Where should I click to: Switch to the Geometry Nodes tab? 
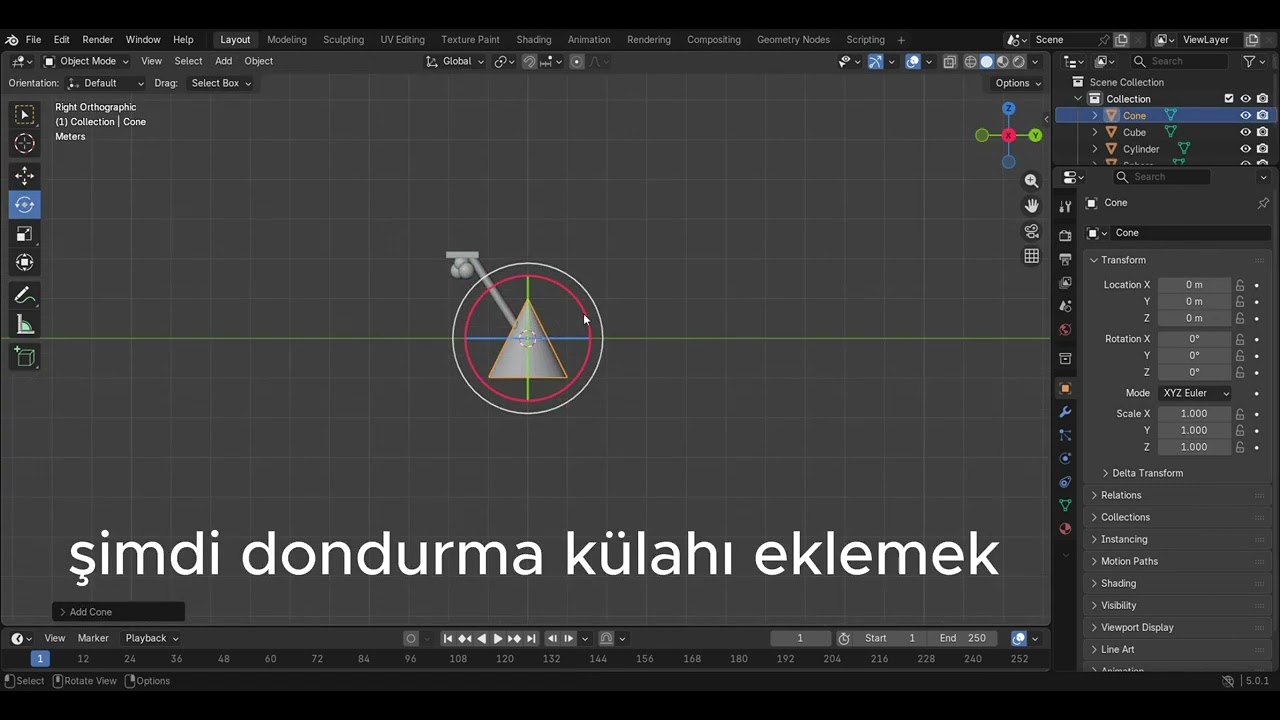793,40
